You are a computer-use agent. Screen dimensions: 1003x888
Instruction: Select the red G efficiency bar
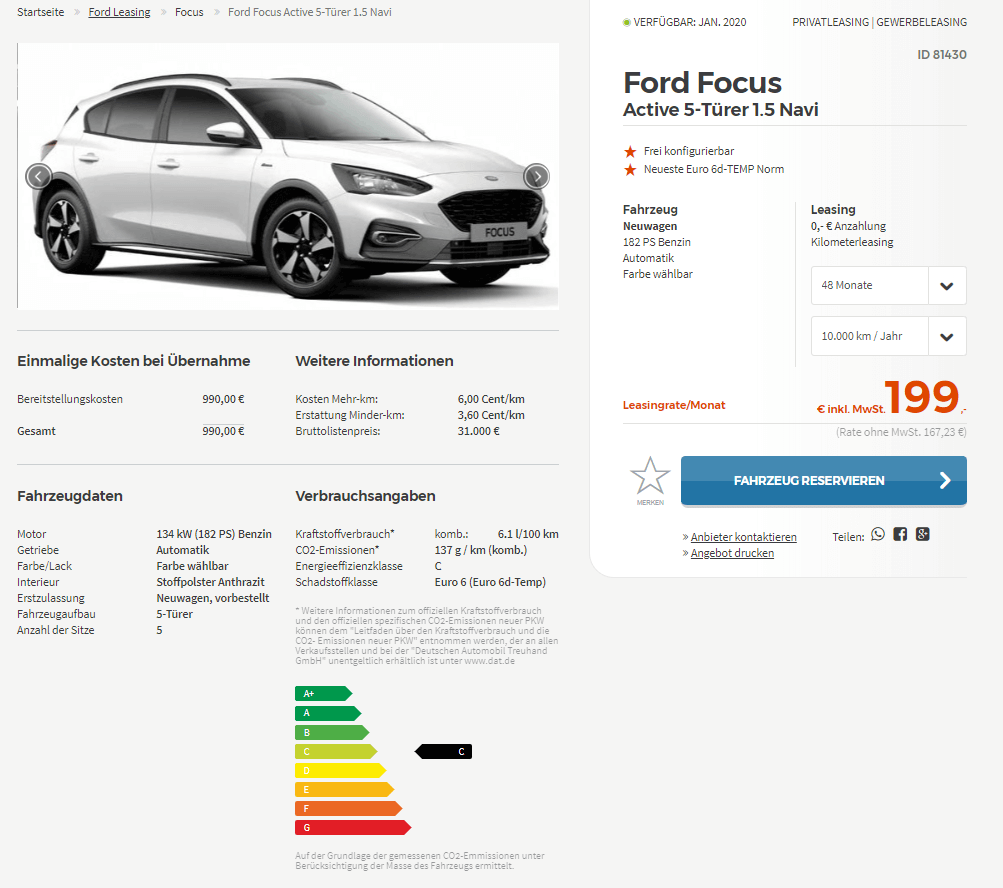pos(352,828)
